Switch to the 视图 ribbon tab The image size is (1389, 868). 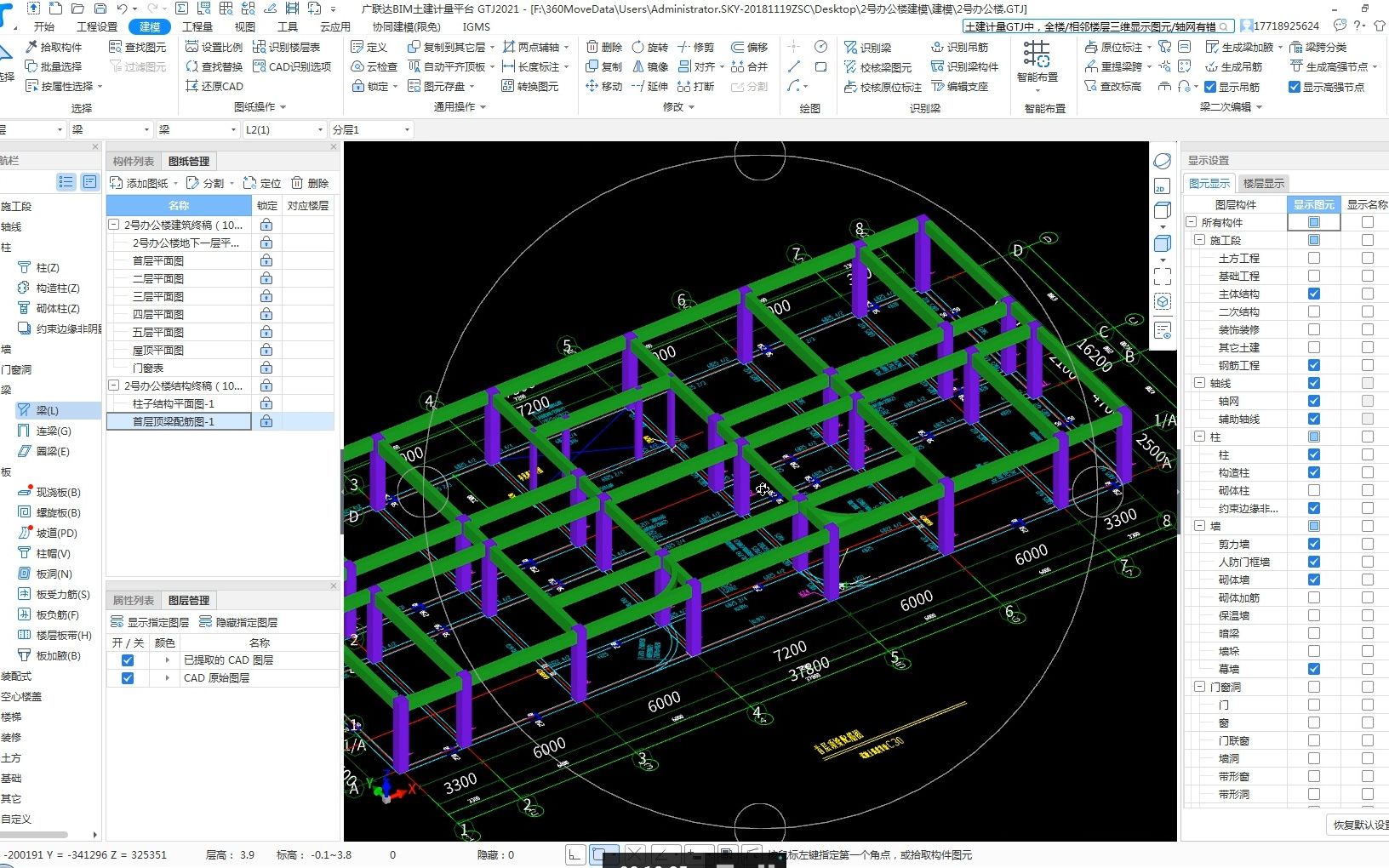click(245, 26)
